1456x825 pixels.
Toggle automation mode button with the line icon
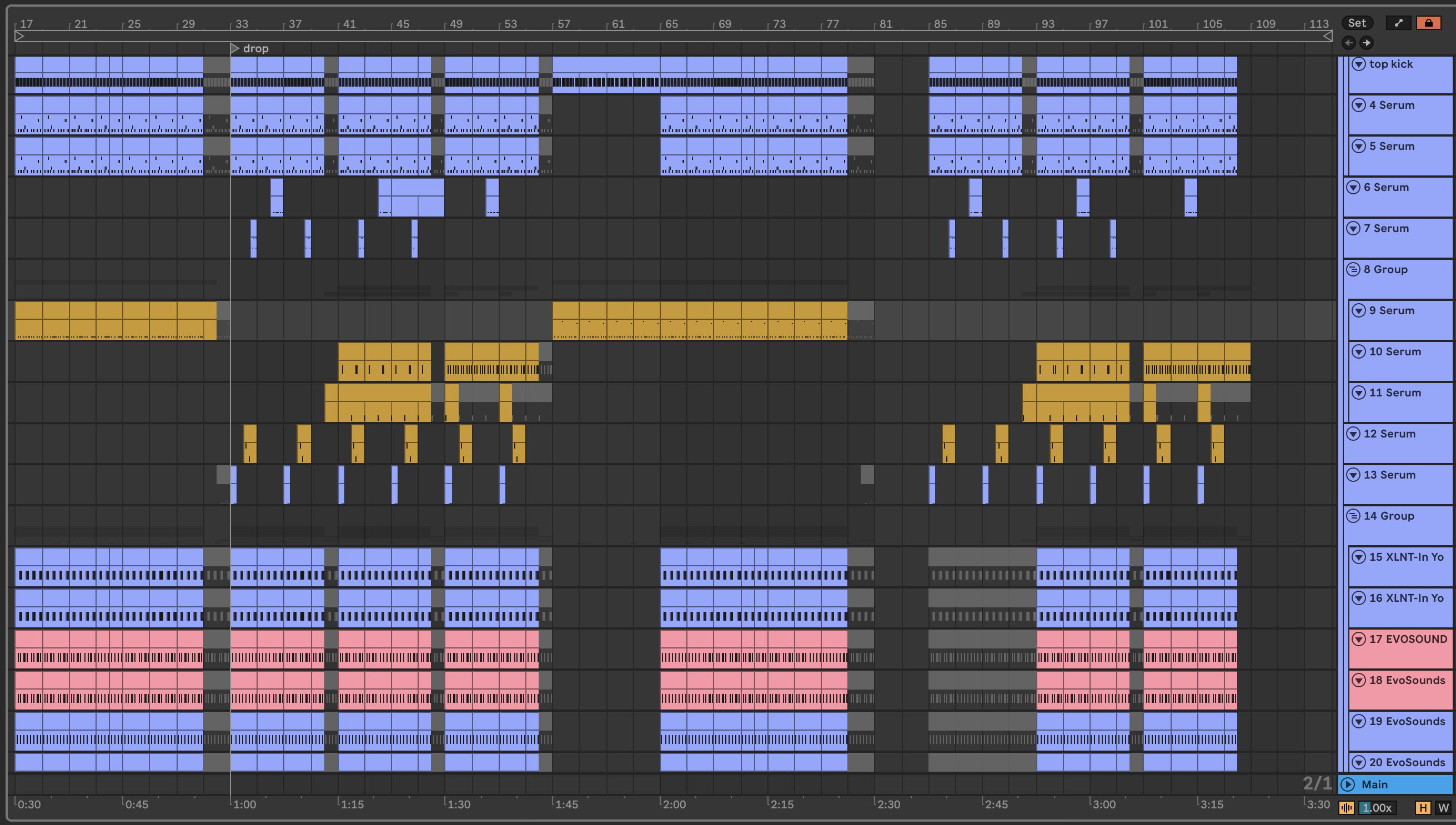click(1398, 23)
